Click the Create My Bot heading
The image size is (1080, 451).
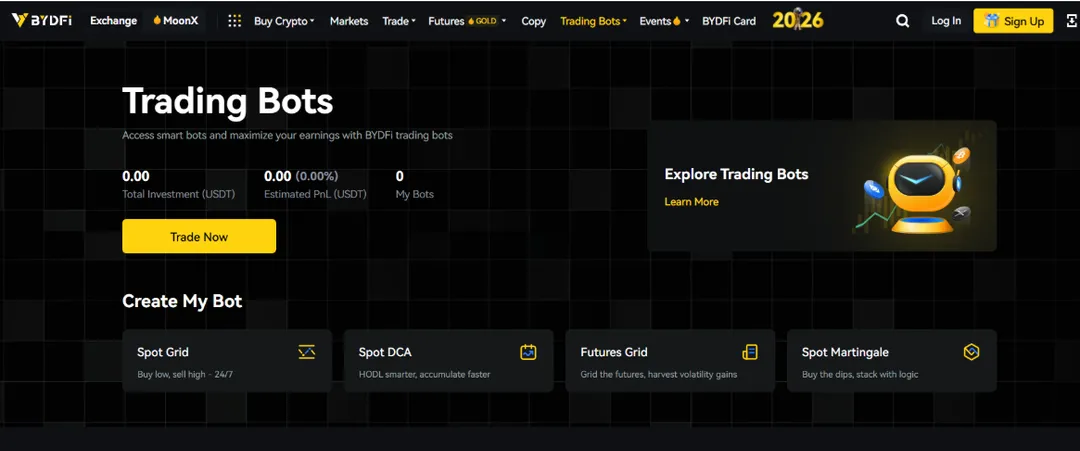(x=182, y=302)
